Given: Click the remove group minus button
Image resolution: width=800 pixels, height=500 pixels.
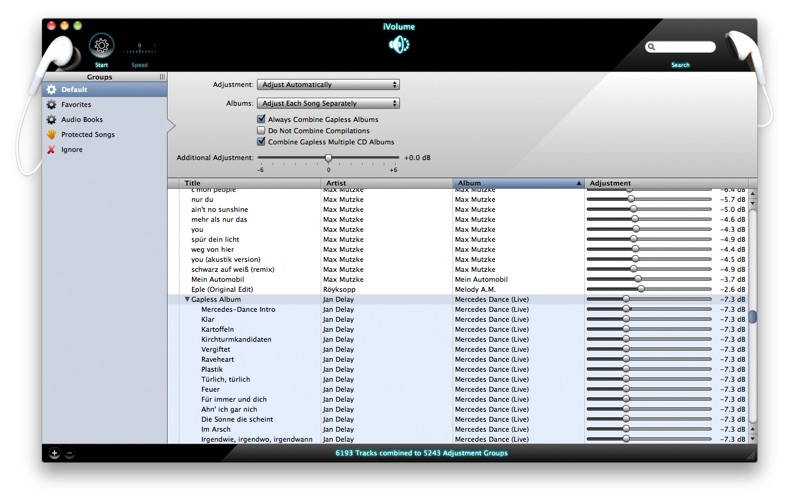Looking at the screenshot, I should pyautogui.click(x=69, y=453).
